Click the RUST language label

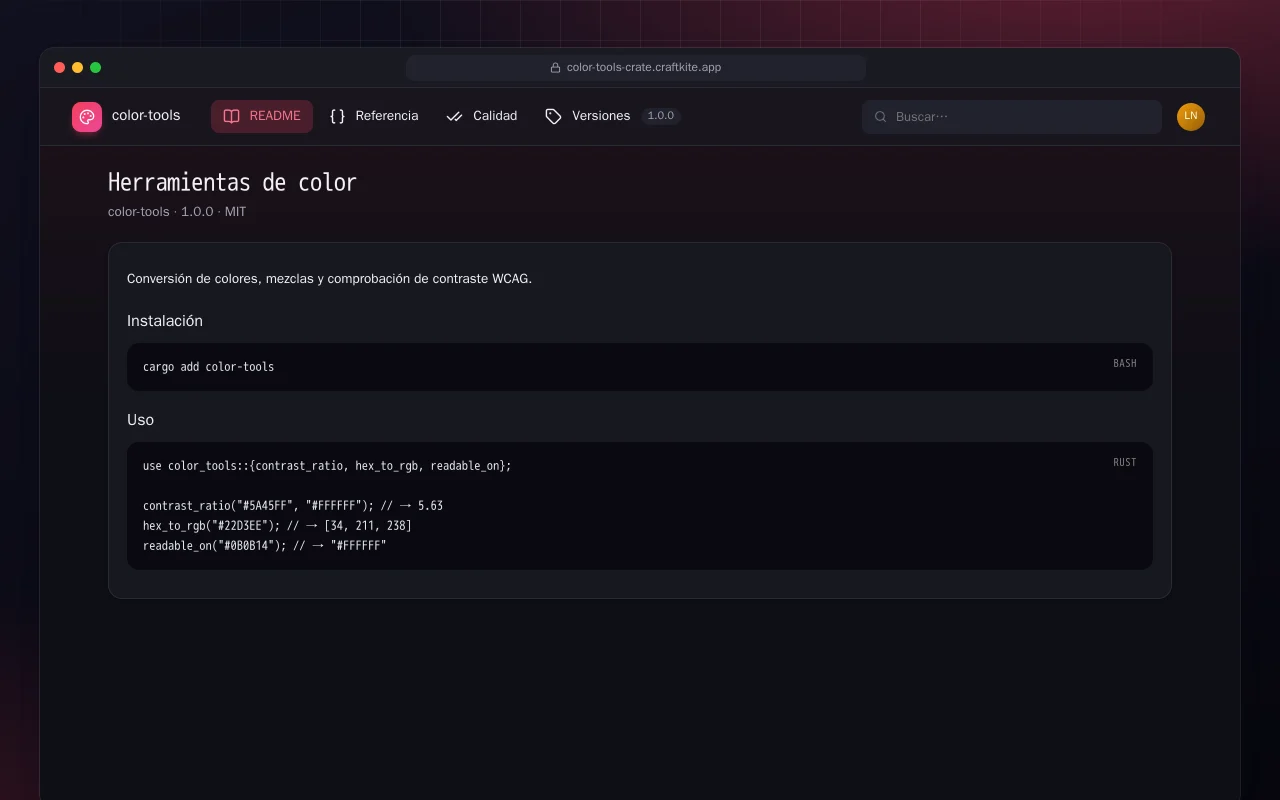point(1125,462)
